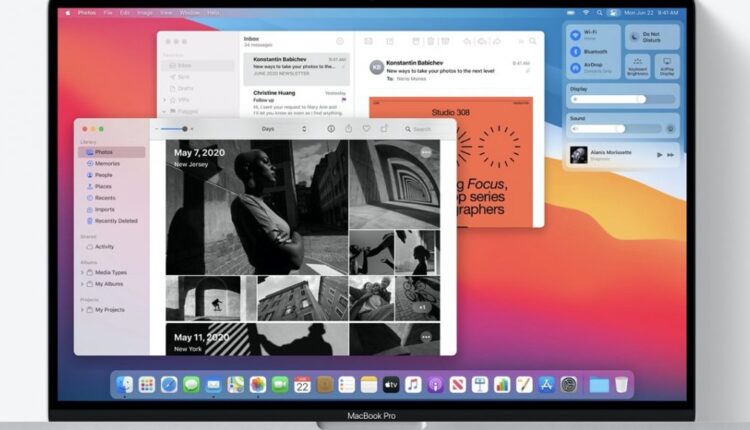
Task: Click the info icon in Photos toolbar
Action: [331, 129]
